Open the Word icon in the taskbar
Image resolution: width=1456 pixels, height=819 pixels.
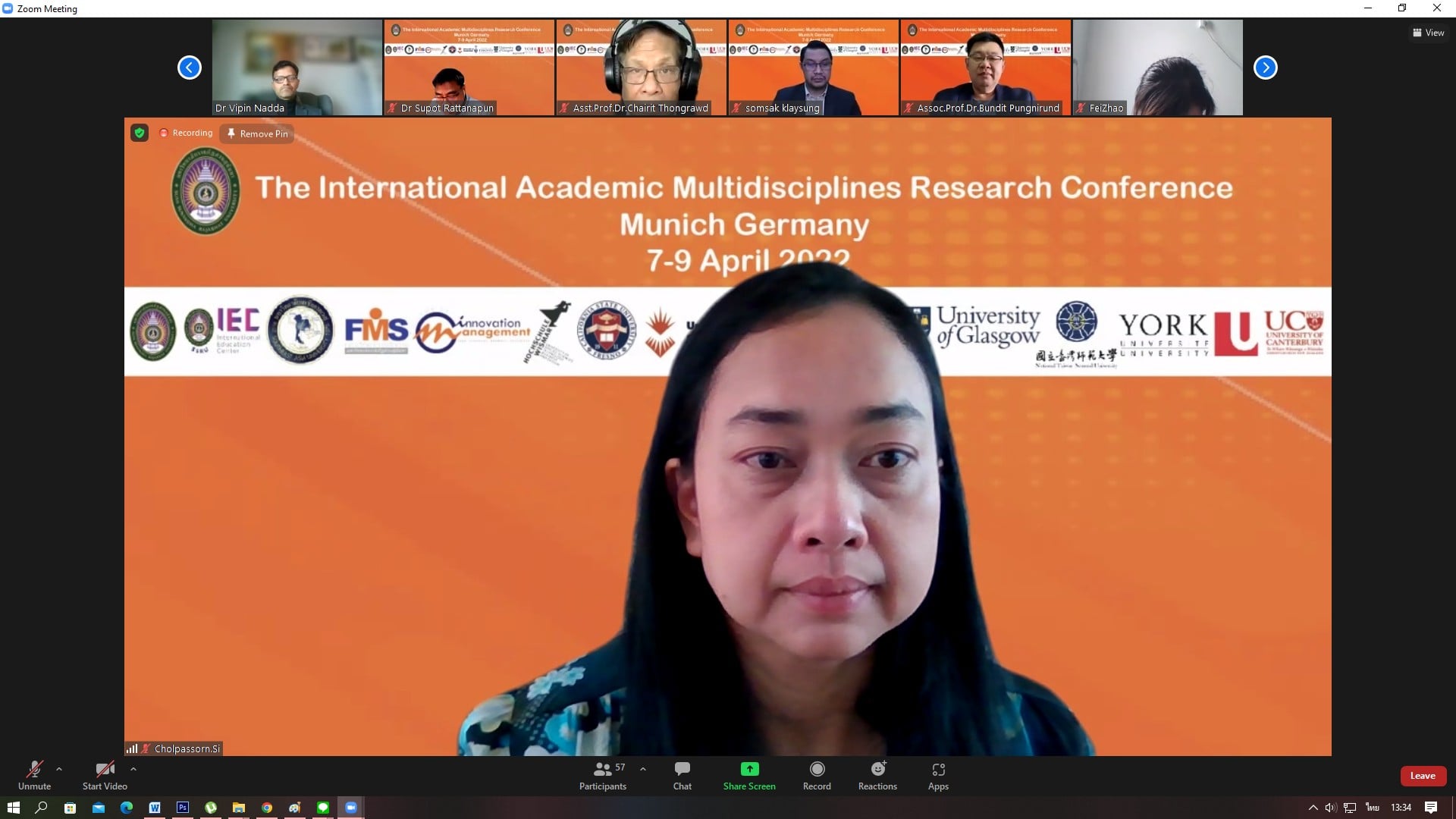155,808
